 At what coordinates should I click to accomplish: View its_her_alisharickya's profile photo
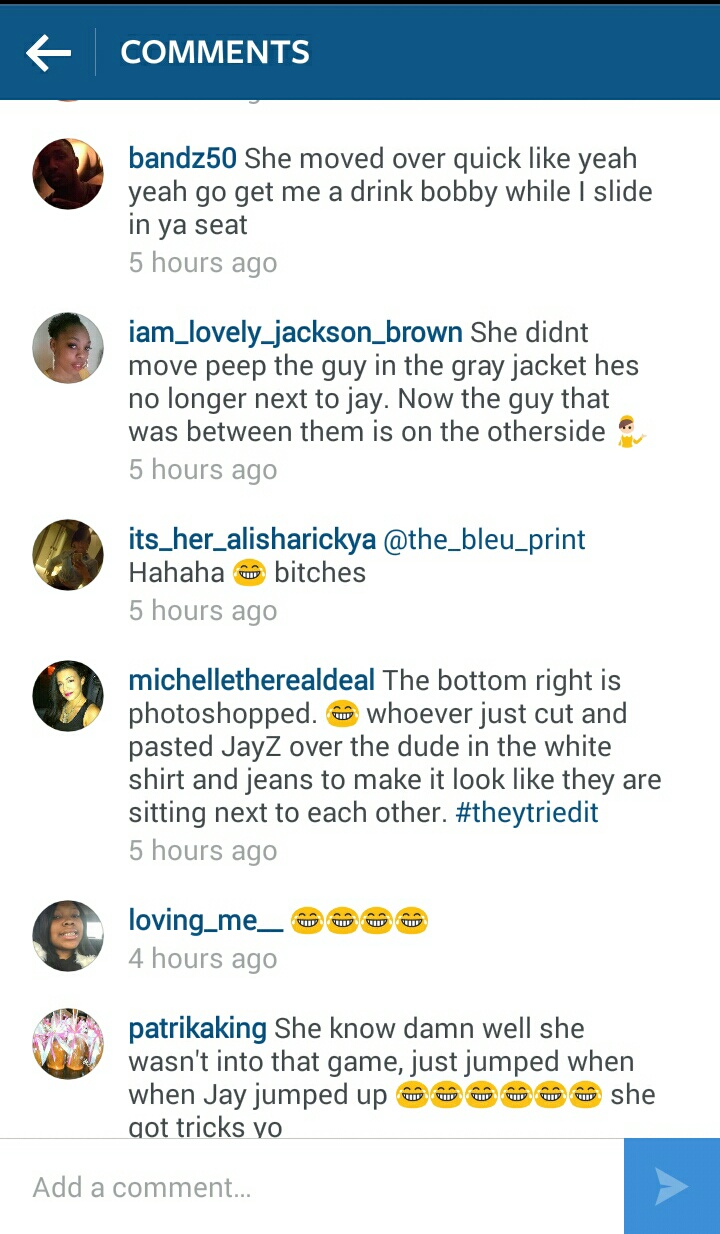tap(68, 555)
